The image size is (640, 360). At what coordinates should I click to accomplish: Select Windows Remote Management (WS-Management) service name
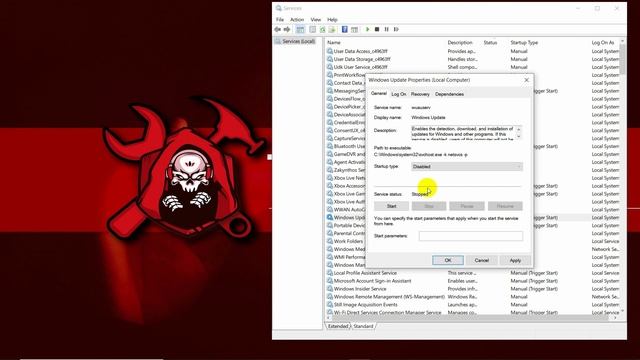[389, 297]
